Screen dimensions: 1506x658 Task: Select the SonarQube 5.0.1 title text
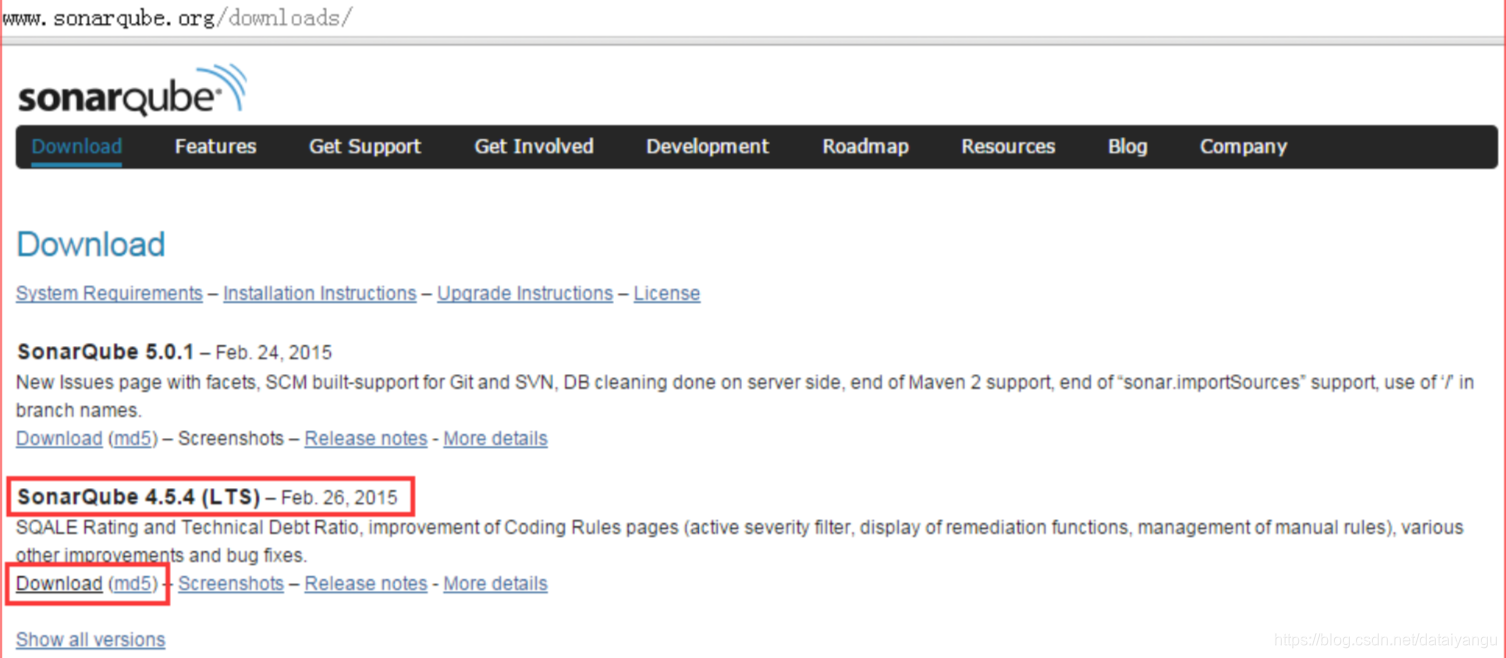click(105, 352)
